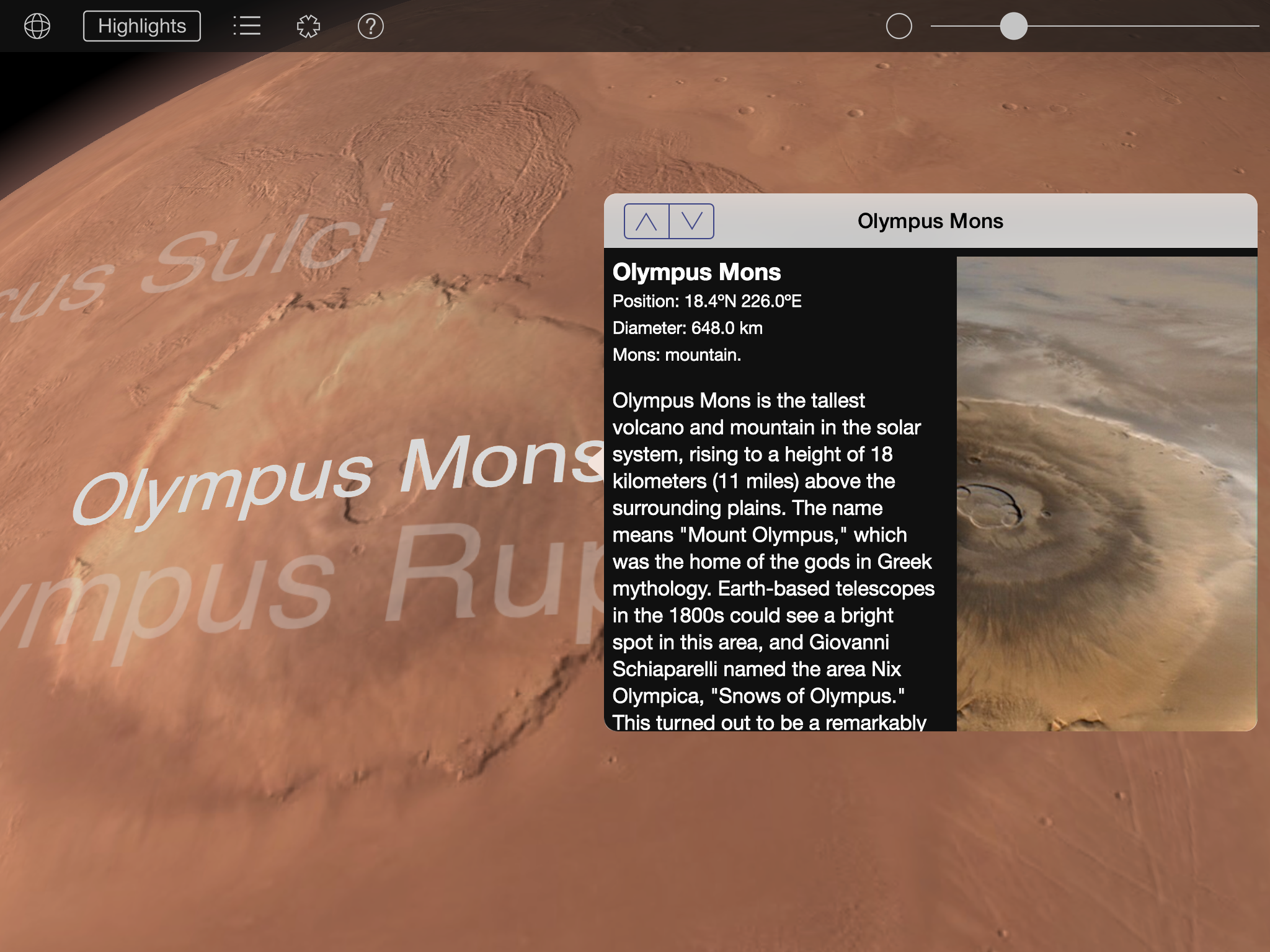The image size is (1270, 952).
Task: Open the features list icon
Action: 247,26
